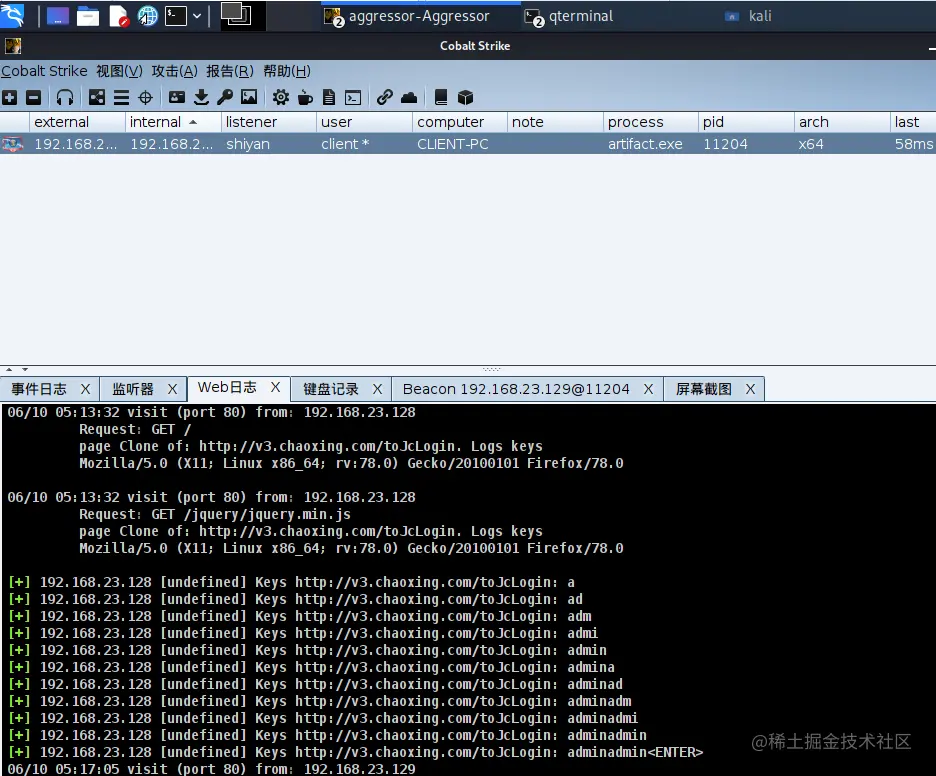Viewport: 936px width, 776px height.
Task: Sort sessions by the pid column
Action: (x=746, y=122)
